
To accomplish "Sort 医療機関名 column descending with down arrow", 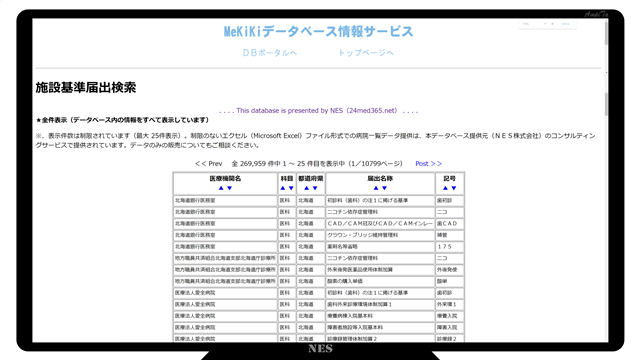I will (x=229, y=188).
